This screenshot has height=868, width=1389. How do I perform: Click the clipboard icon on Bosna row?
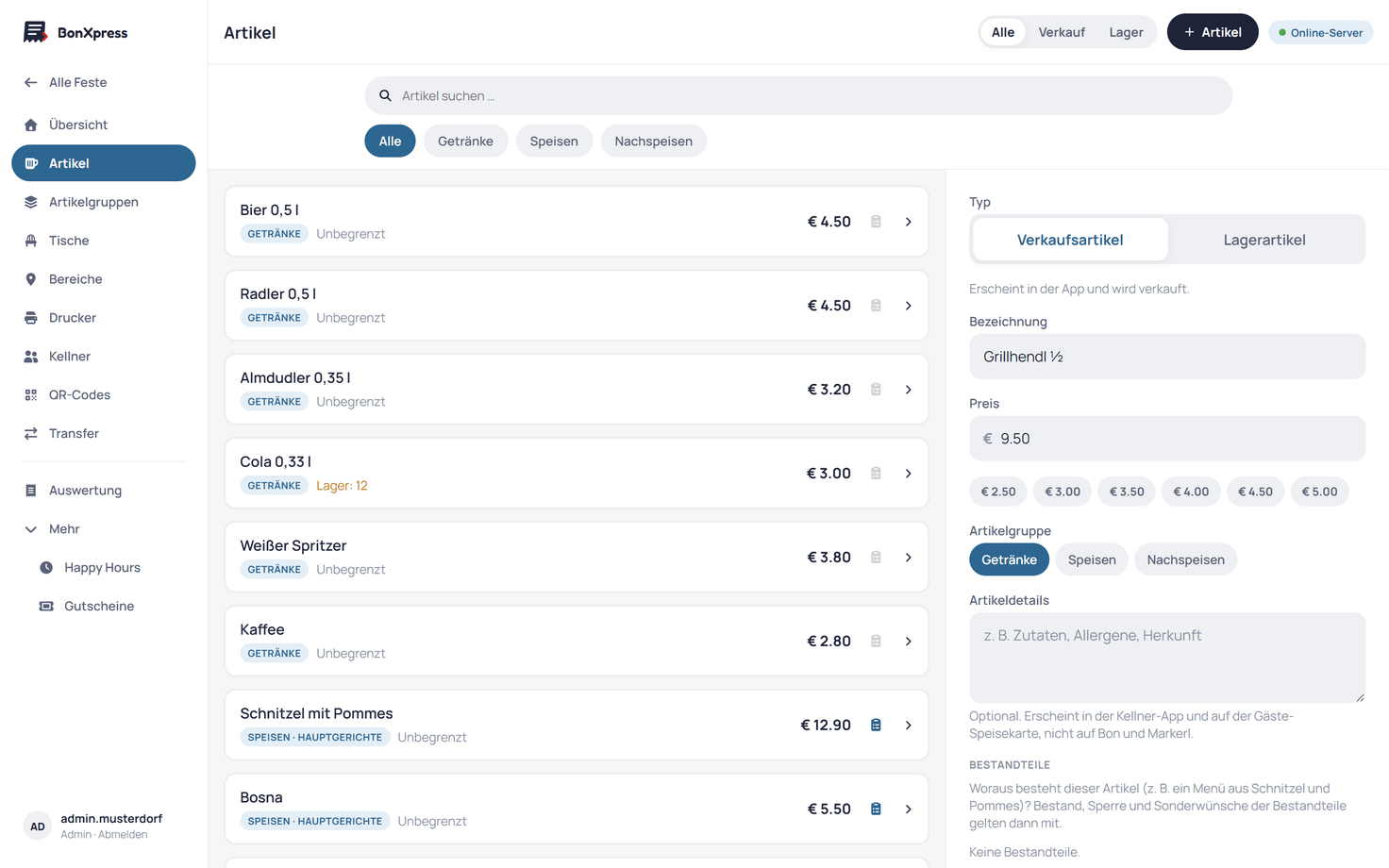(x=876, y=810)
